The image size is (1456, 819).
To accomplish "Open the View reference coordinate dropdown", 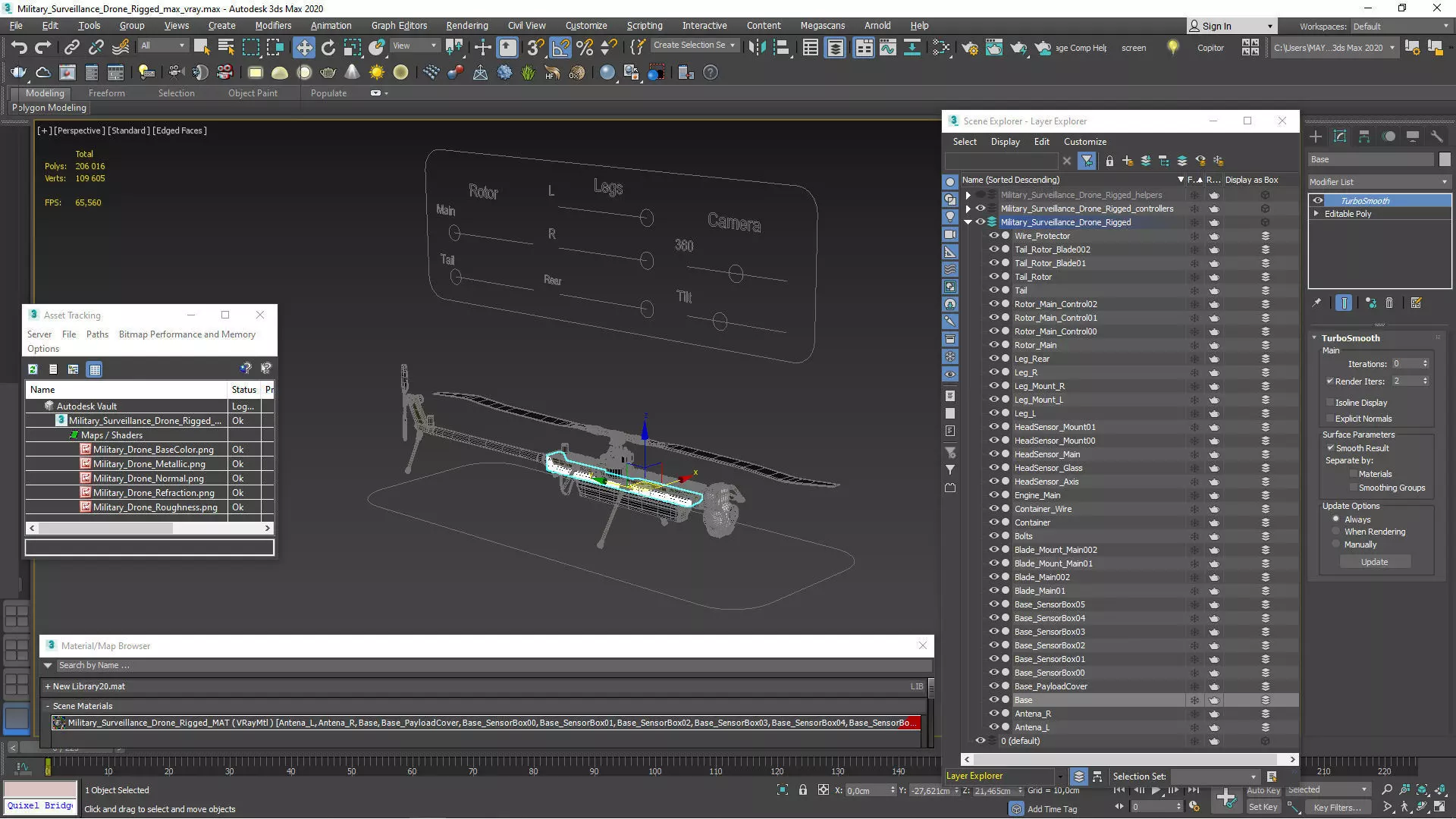I will click(414, 45).
